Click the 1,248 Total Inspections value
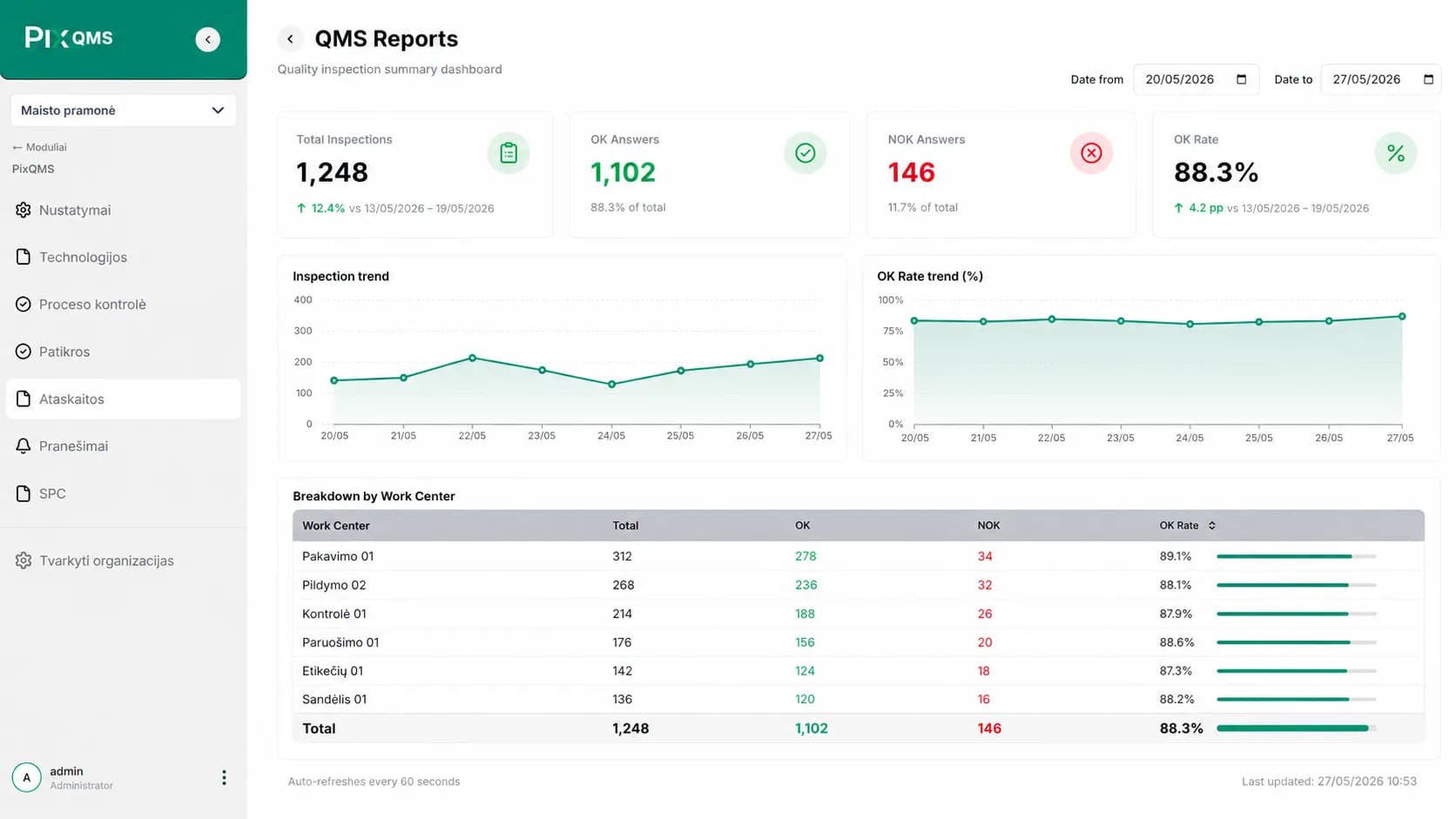 click(x=332, y=172)
